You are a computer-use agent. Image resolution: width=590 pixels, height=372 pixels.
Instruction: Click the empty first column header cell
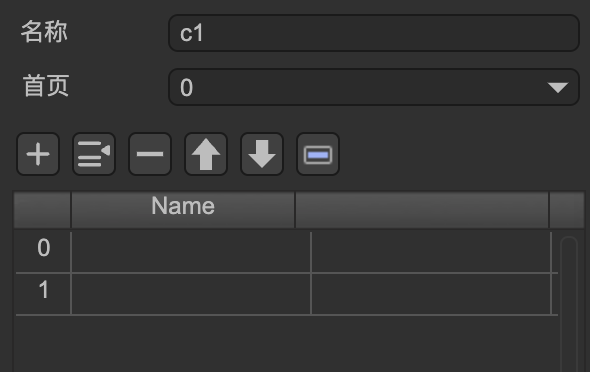[42, 210]
